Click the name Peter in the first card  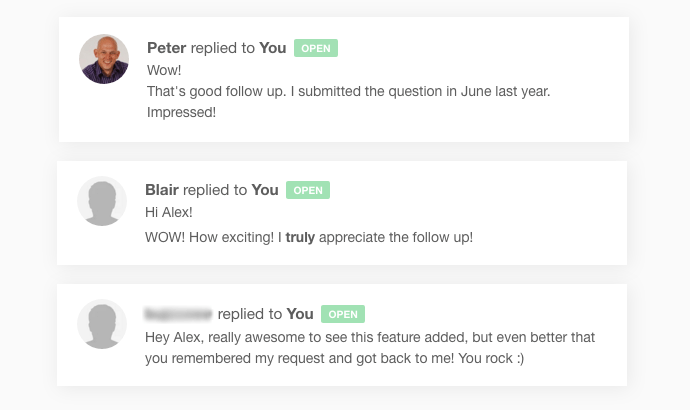coord(166,48)
